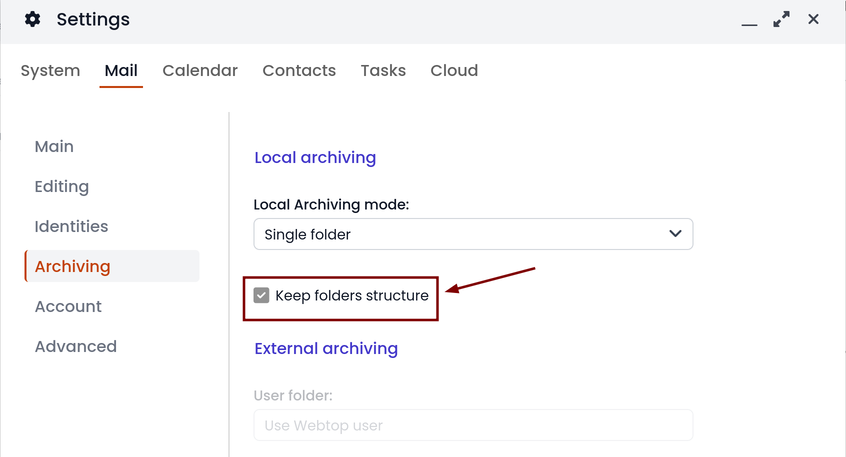This screenshot has height=457, width=846.
Task: Toggle the Keep folders structure checkbox
Action: coord(261,295)
